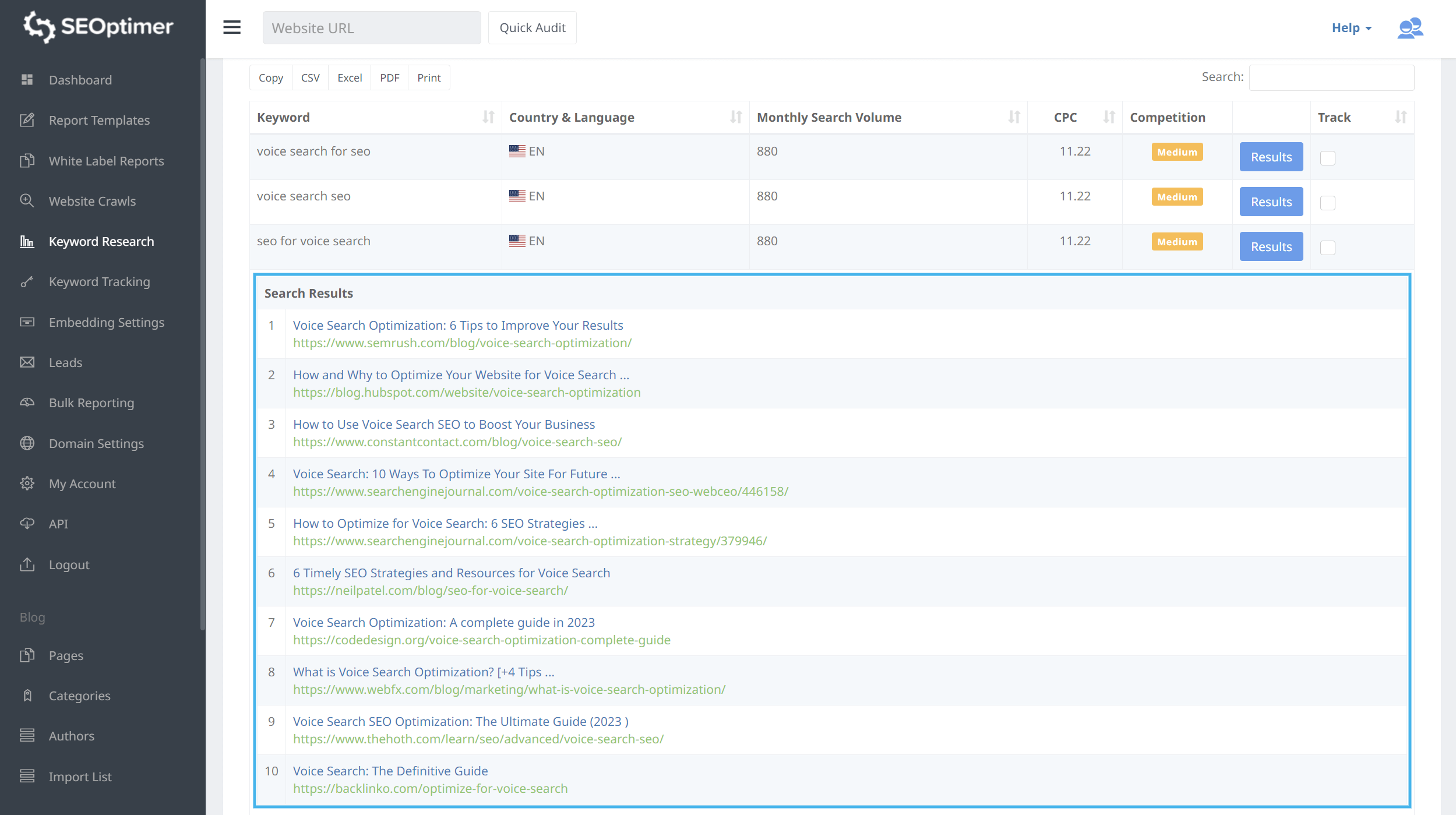Click the Bulk Reporting icon
Viewport: 1456px width, 815px height.
pos(27,402)
